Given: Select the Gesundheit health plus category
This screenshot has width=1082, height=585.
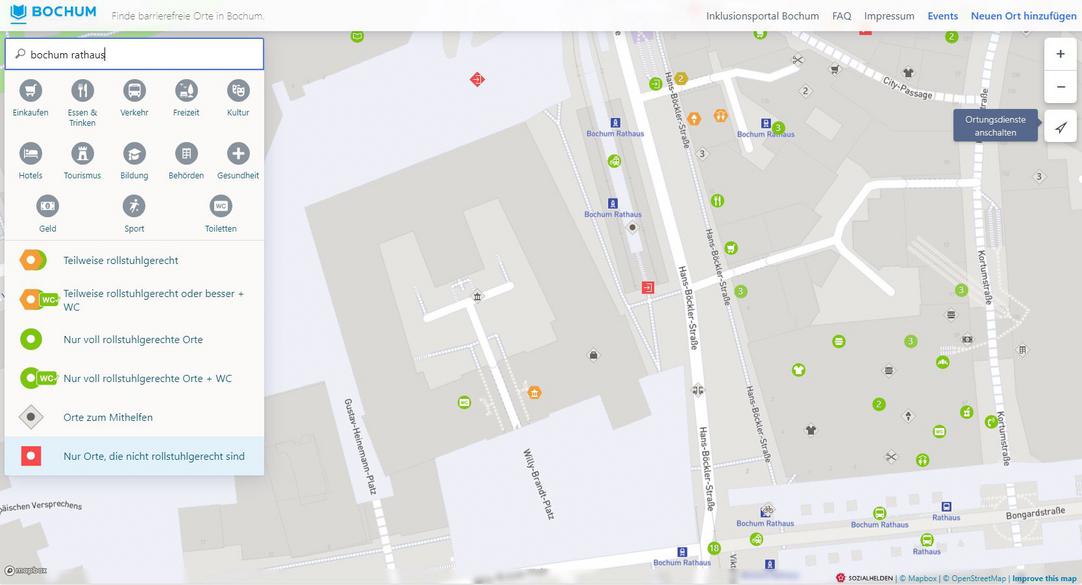Looking at the screenshot, I should pos(238,154).
